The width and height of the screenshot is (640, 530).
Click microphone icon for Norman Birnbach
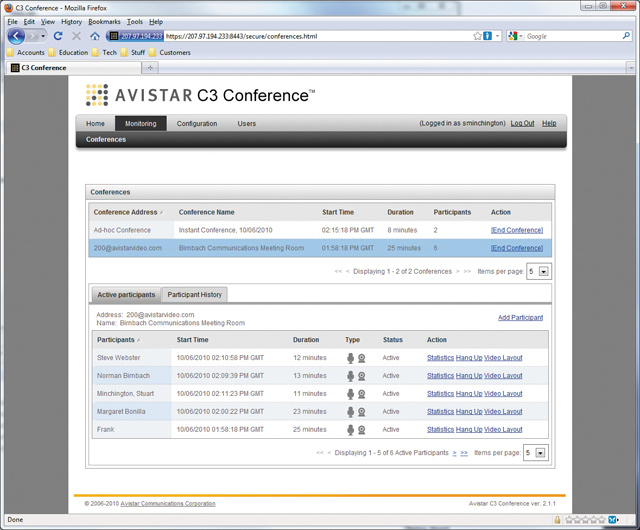350,376
